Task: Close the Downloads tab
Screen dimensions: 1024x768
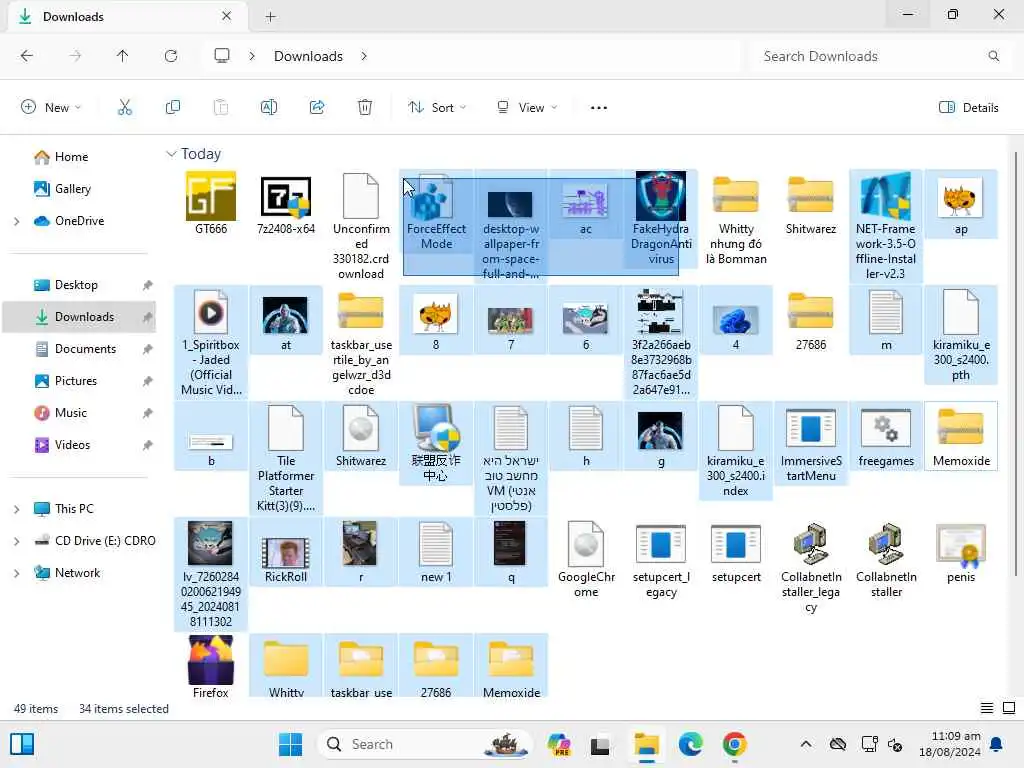Action: (227, 16)
